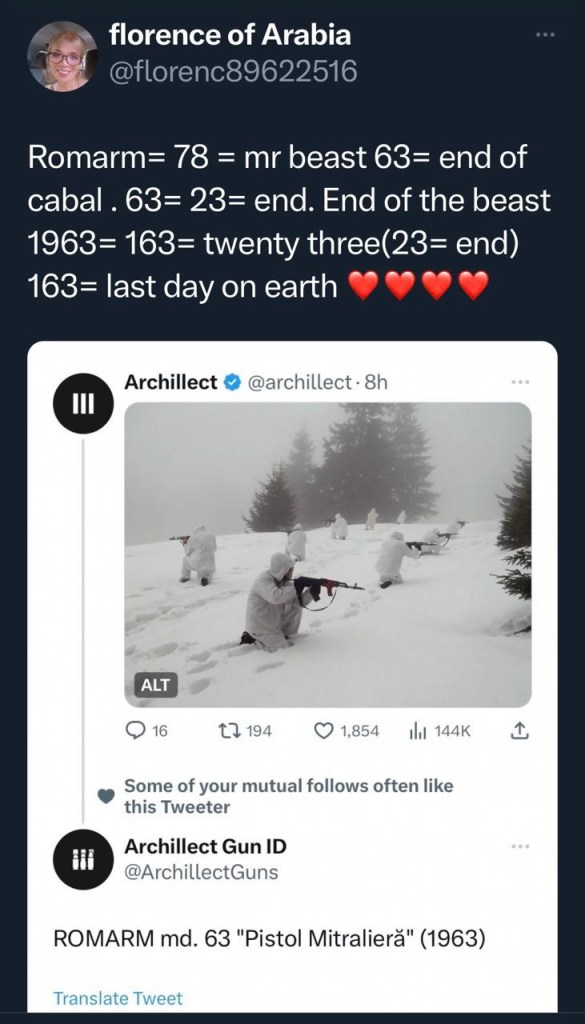The height and width of the screenshot is (1024, 585).
Task: Click the Archillect black circle avatar
Action: [84, 402]
